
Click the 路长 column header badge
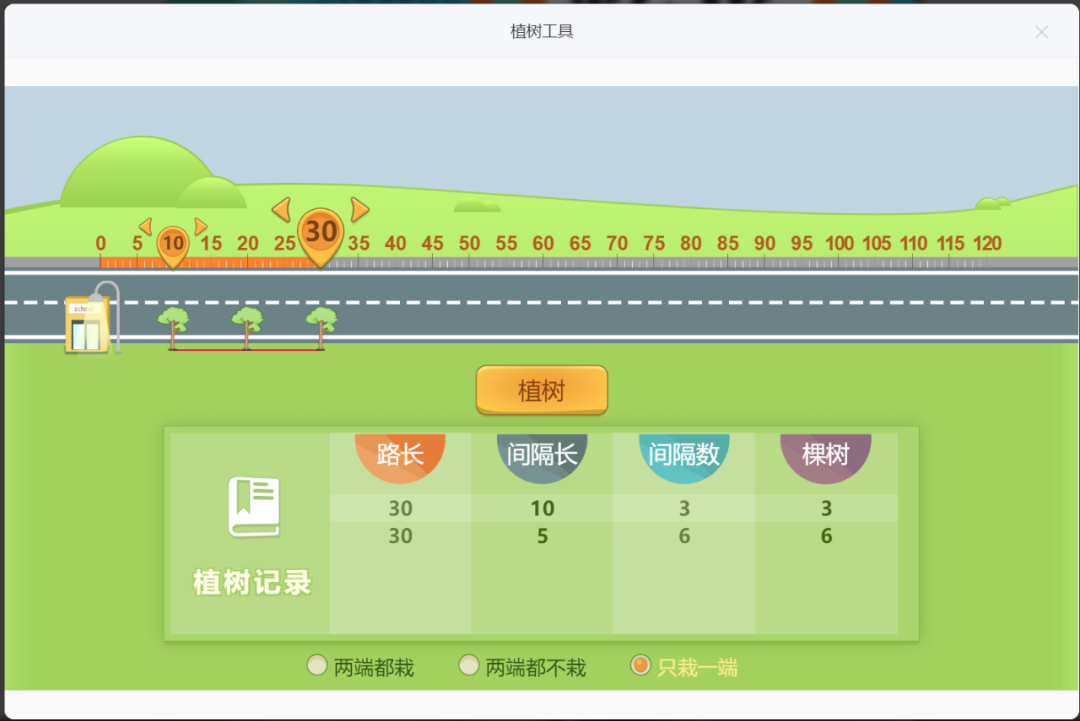point(401,455)
